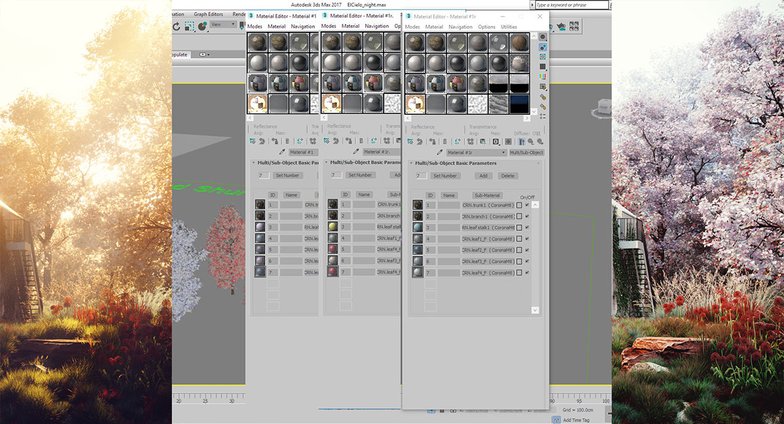This screenshot has width=784, height=424.
Task: Click the Get Material icon in rightmost editor
Action: coord(409,142)
